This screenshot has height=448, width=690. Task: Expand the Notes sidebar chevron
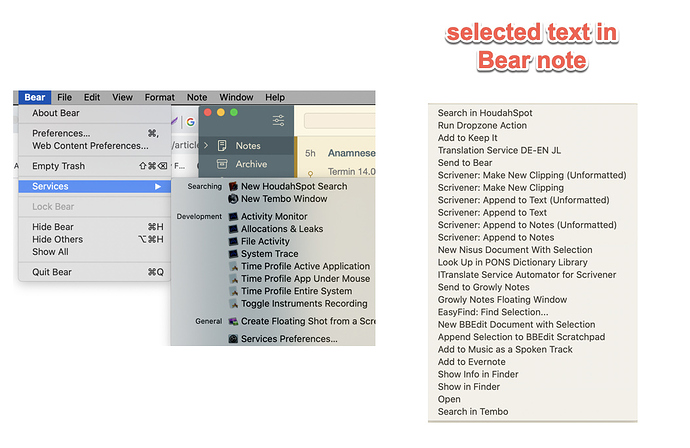pyautogui.click(x=206, y=145)
